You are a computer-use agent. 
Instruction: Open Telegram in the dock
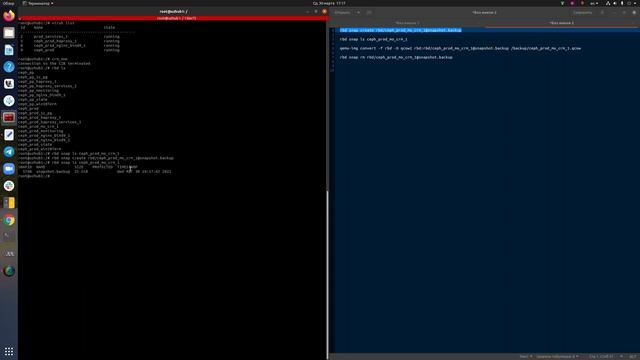9,152
